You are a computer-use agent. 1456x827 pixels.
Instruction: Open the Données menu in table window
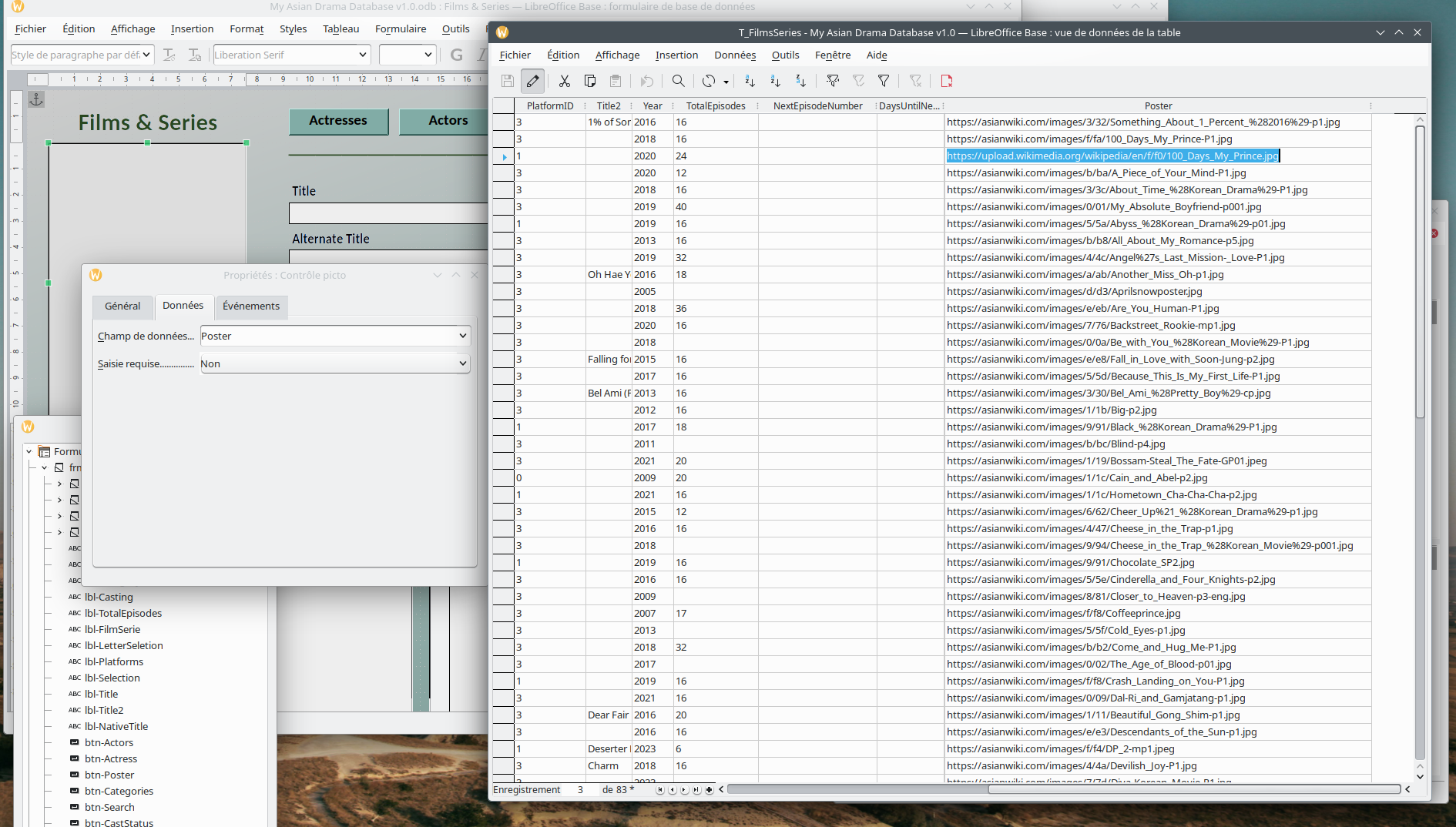point(734,55)
